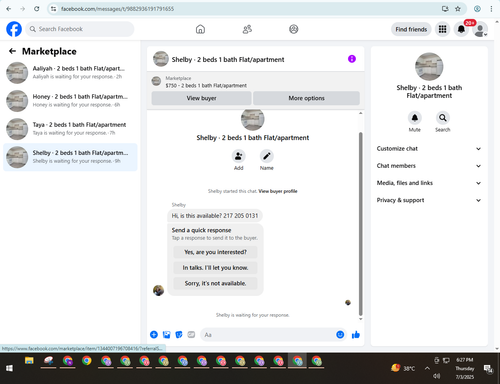Click the Search Facebook field
The width and height of the screenshot is (500, 384).
(x=80, y=29)
